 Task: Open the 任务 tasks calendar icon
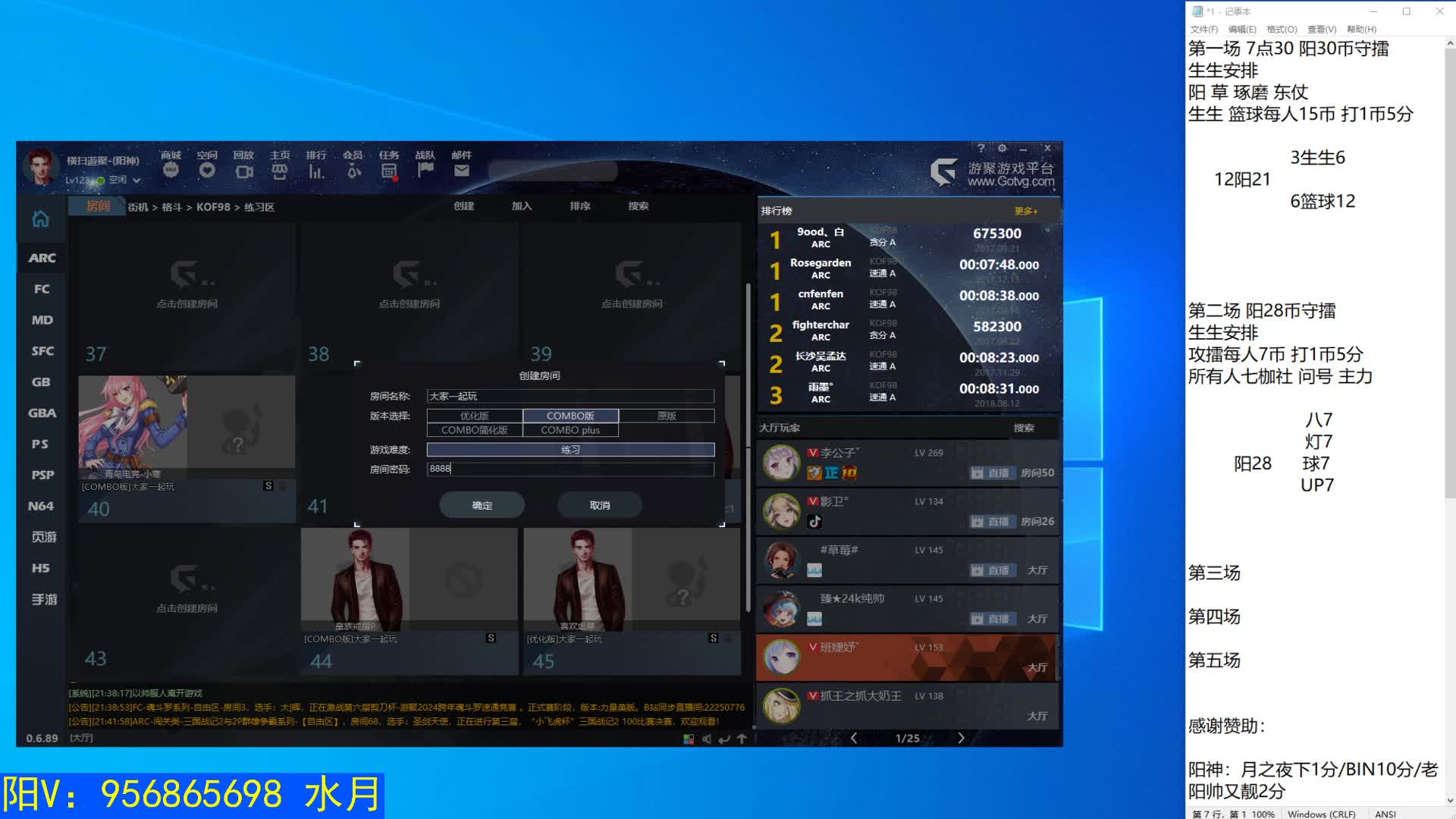388,171
